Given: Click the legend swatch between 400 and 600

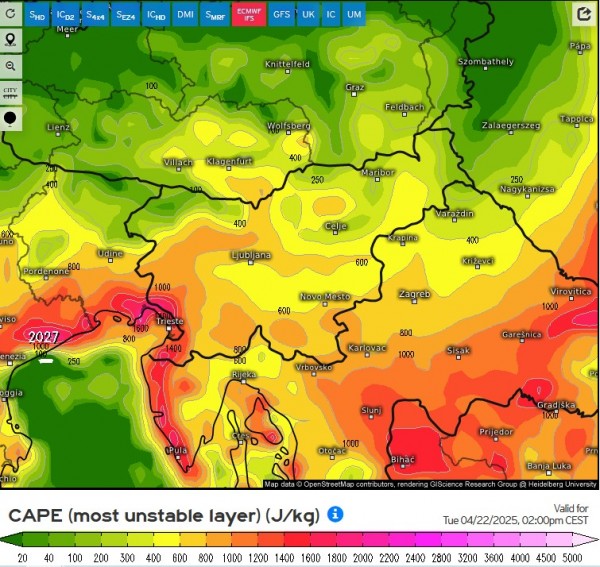Looking at the screenshot, I should [166, 539].
